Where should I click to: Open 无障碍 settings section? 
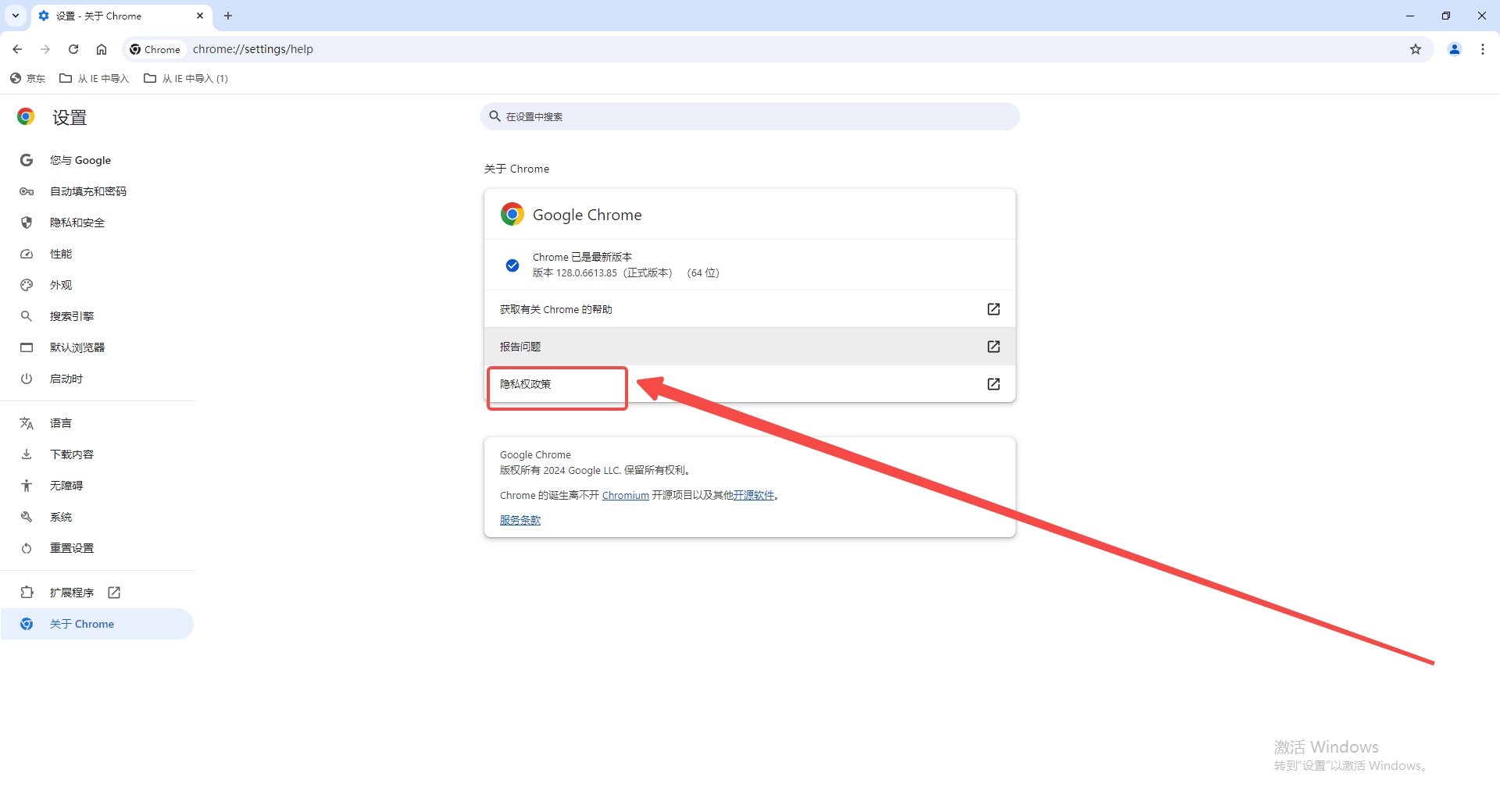tap(98, 486)
